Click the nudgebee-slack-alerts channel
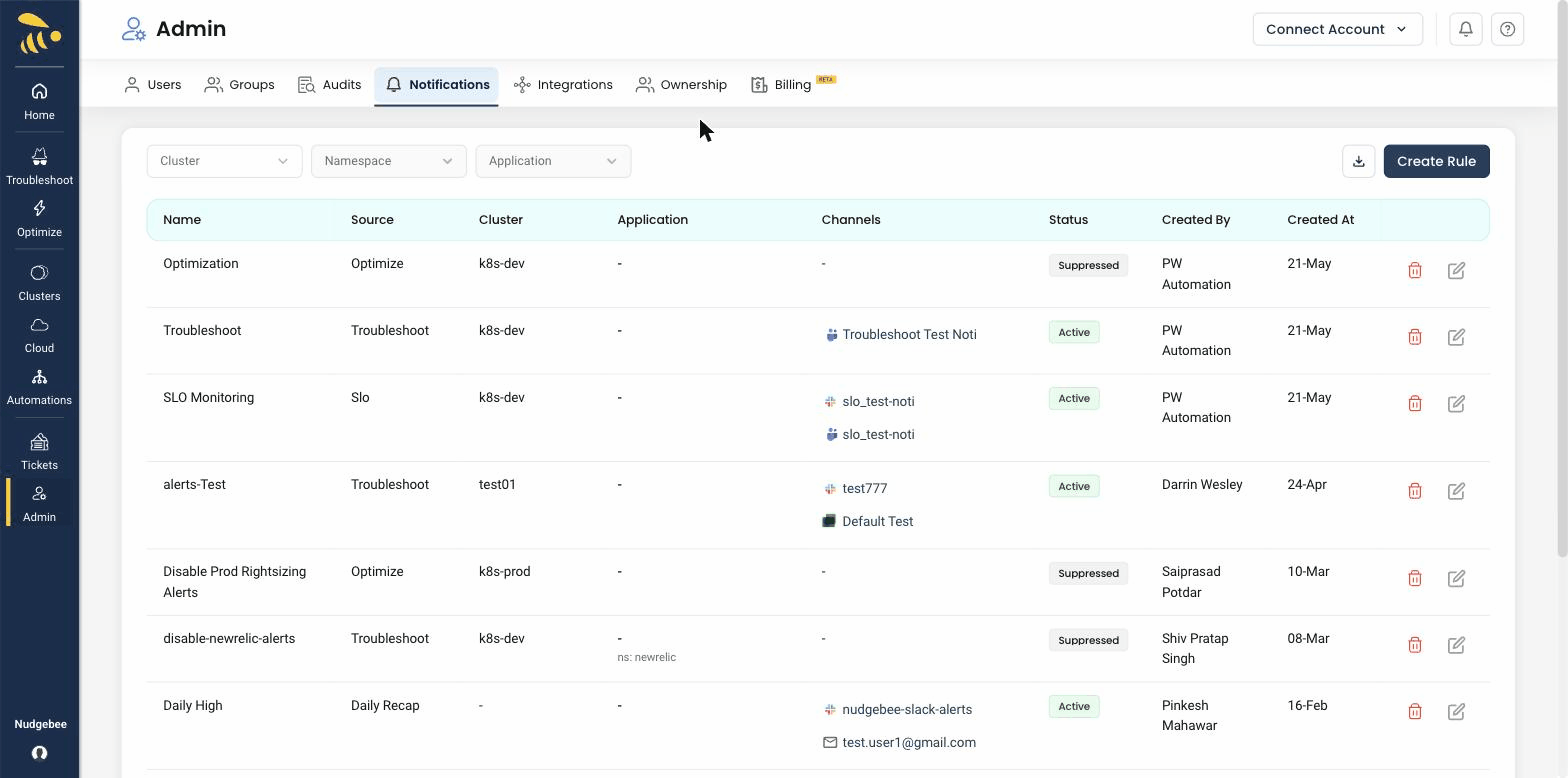1568x778 pixels. (898, 710)
